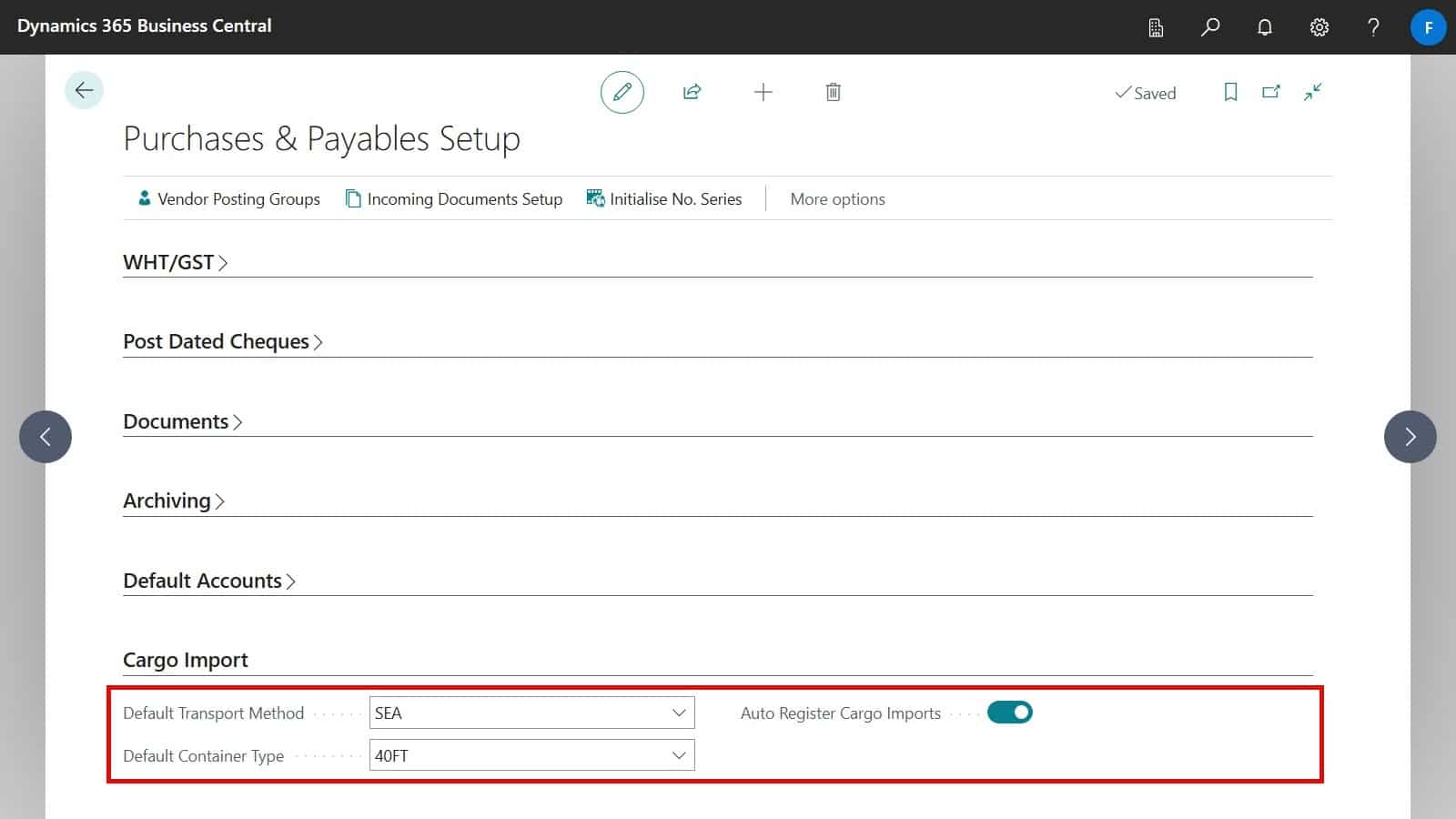Click the trash delete icon
Screen dimensions: 1456x819
point(833,92)
